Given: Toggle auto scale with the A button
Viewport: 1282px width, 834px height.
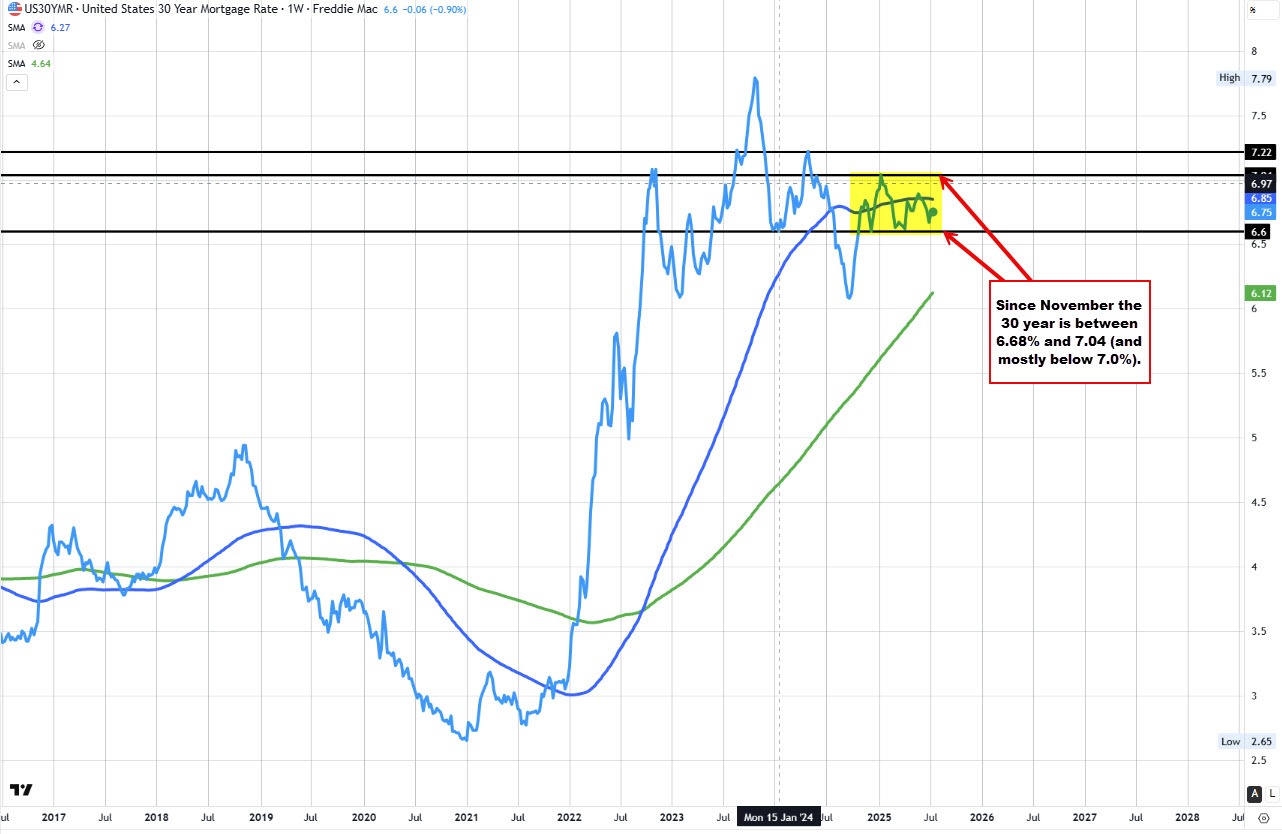Looking at the screenshot, I should click(1255, 794).
